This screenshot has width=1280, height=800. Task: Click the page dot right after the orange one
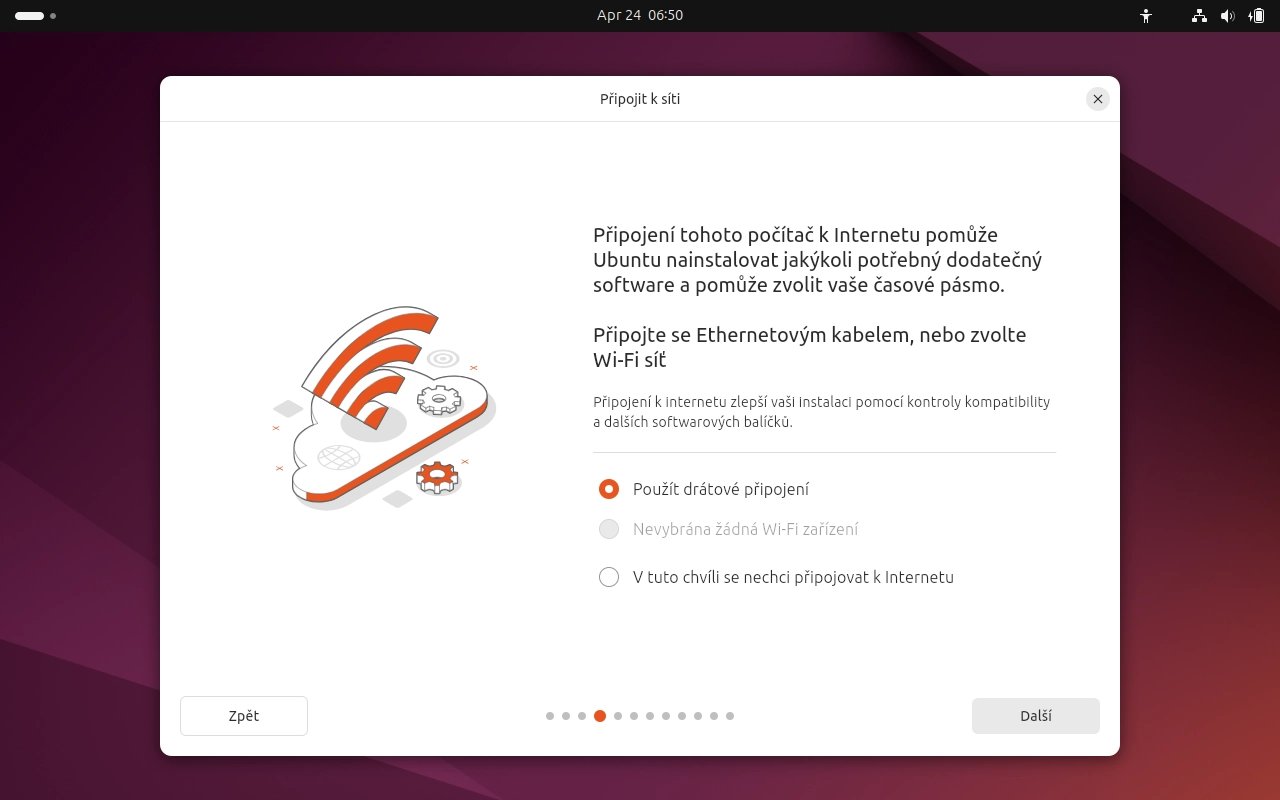click(x=618, y=716)
